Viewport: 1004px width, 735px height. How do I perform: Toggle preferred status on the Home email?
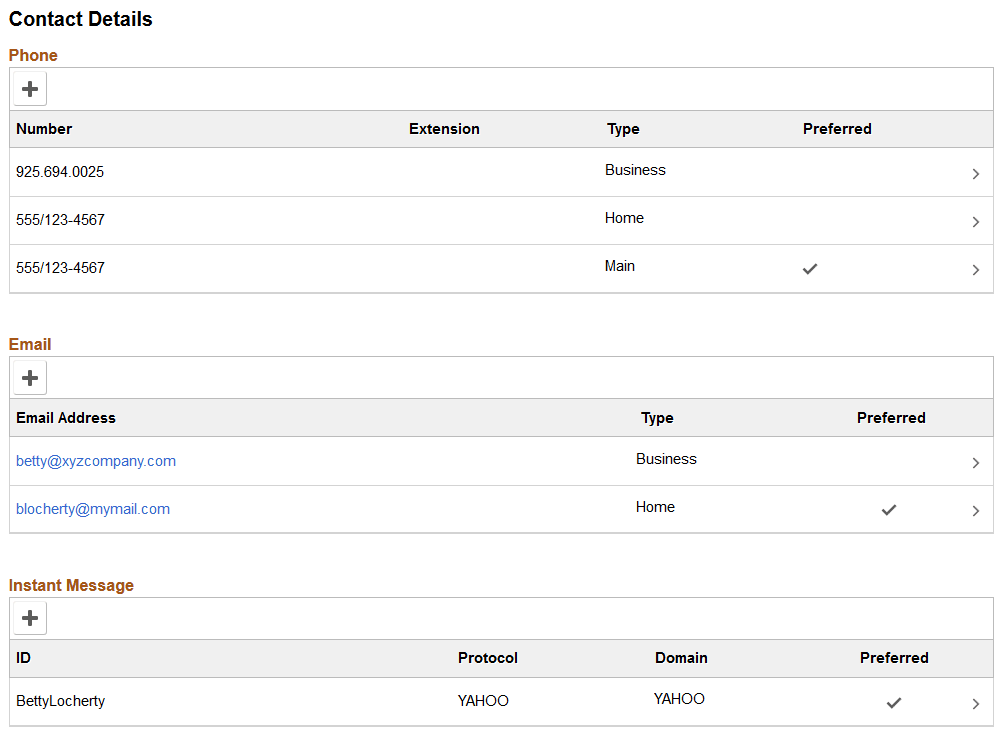pos(888,510)
